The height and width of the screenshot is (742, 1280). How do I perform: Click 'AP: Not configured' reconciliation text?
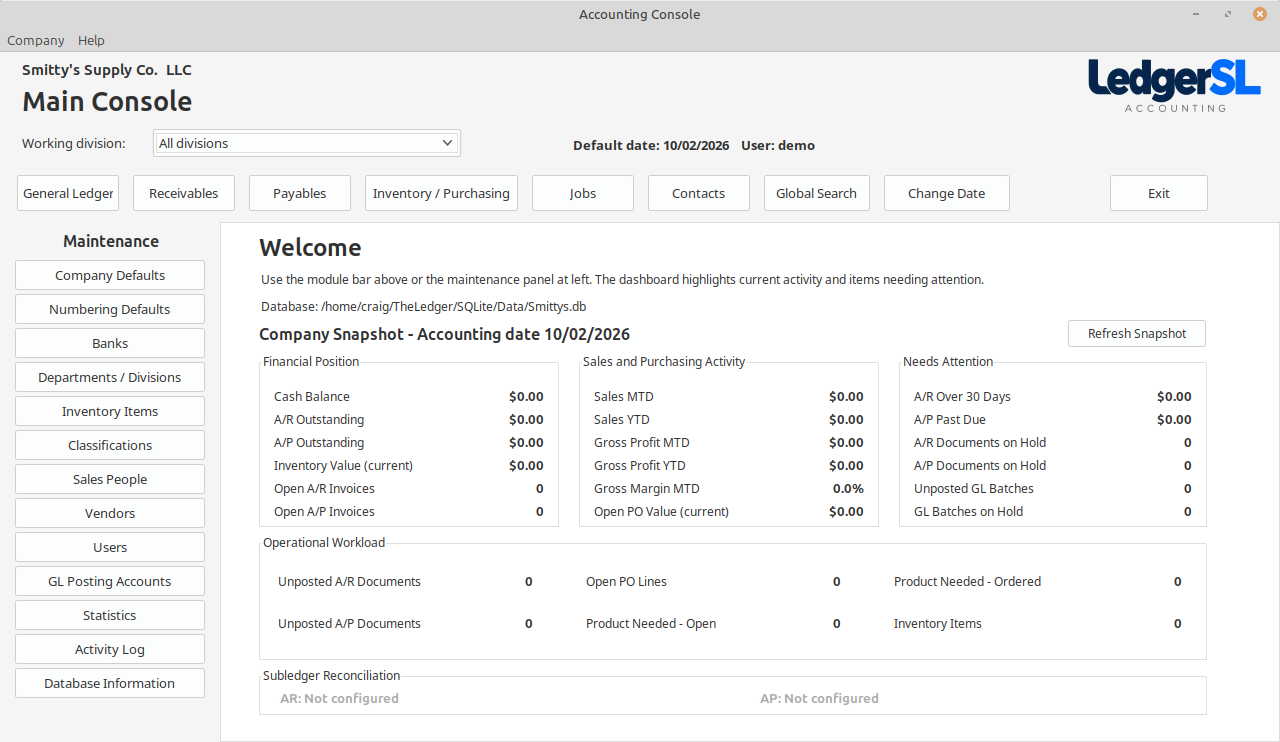pos(819,699)
